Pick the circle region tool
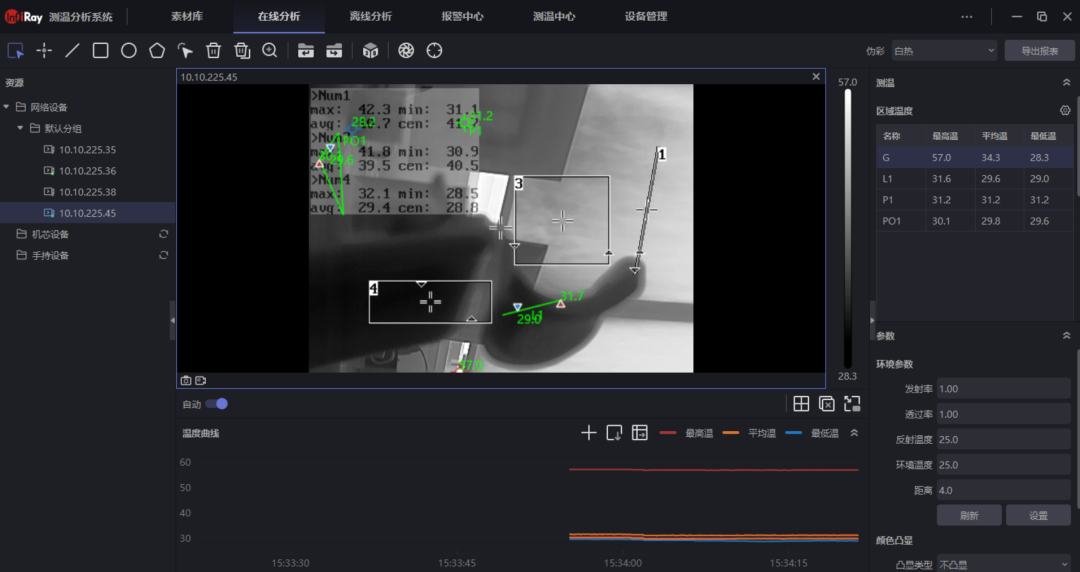 129,50
